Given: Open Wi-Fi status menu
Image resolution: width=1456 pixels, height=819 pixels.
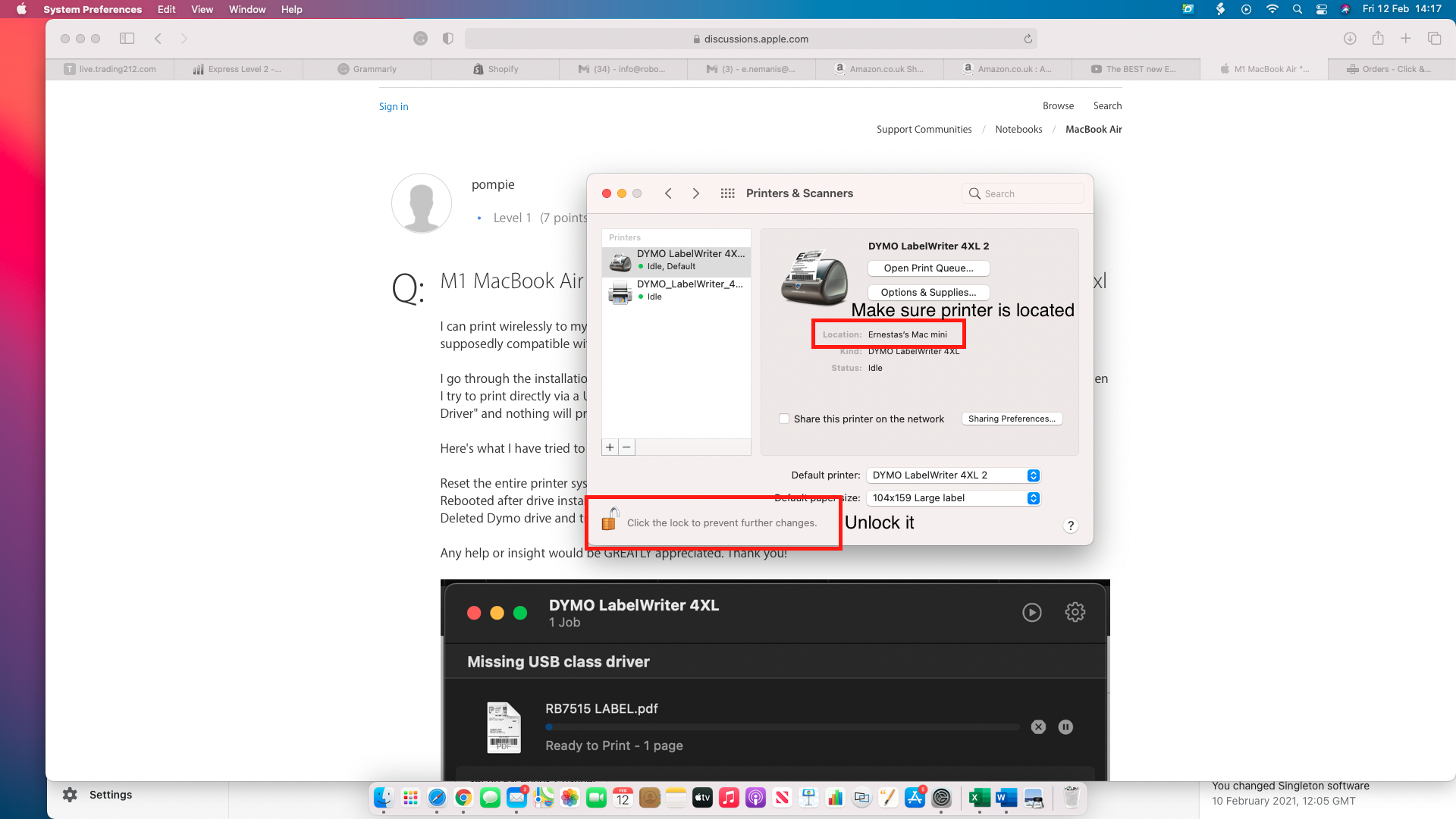Looking at the screenshot, I should (x=1272, y=9).
